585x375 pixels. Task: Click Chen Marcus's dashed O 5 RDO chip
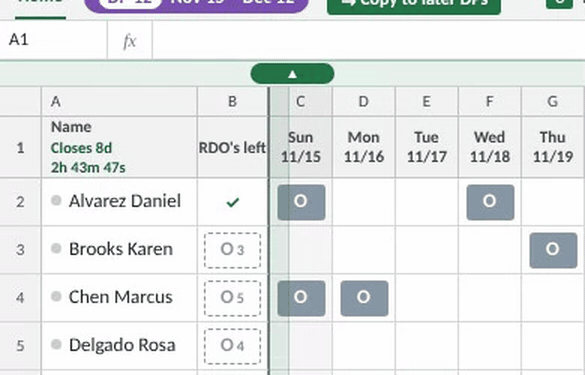(x=232, y=298)
